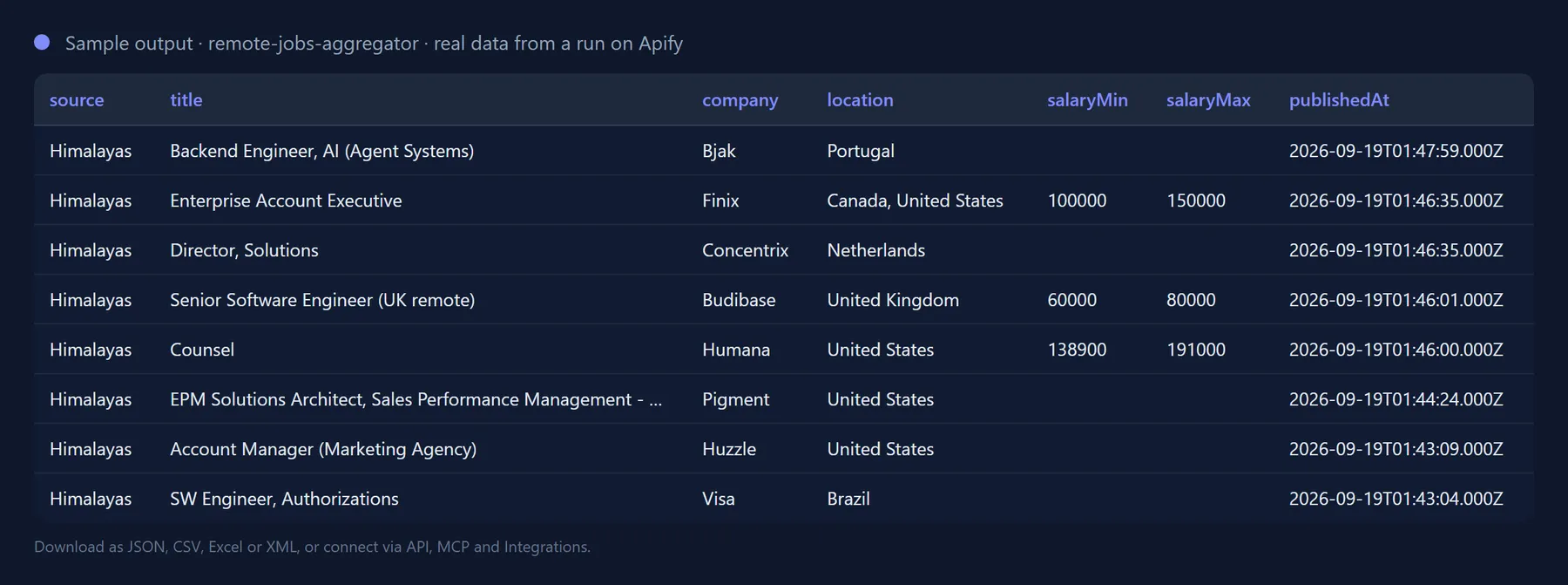This screenshot has width=1568, height=585.
Task: Select the "Enterprise Account Executive" title cell
Action: 286,201
